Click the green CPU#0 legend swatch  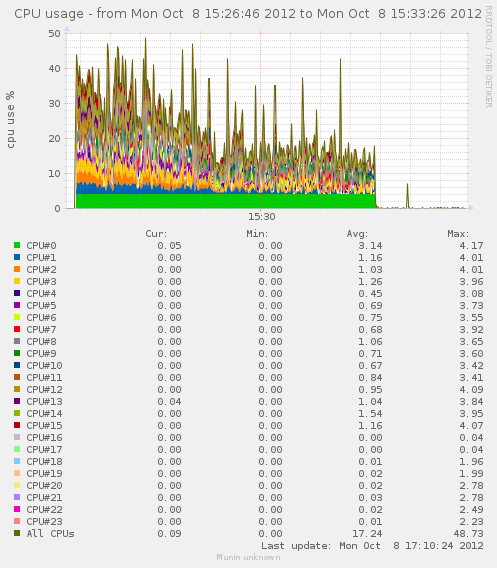tap(17, 245)
